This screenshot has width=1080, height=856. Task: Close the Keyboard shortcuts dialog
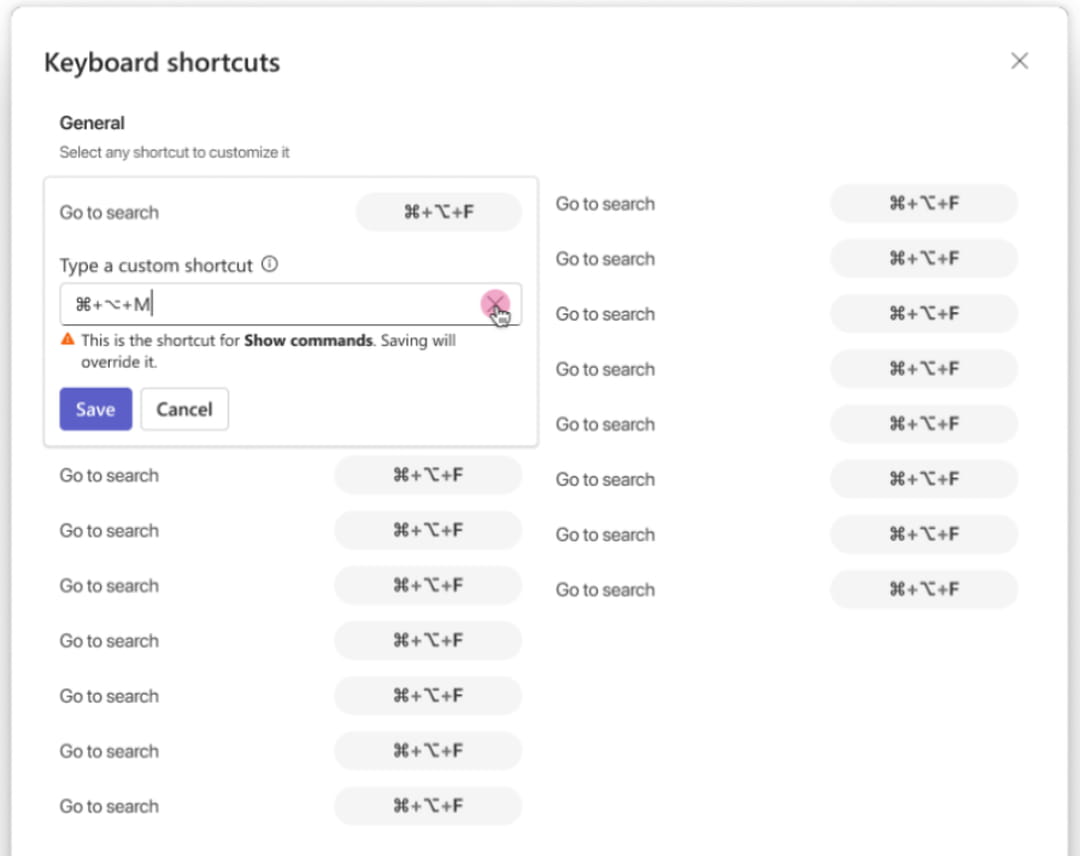pos(1019,61)
